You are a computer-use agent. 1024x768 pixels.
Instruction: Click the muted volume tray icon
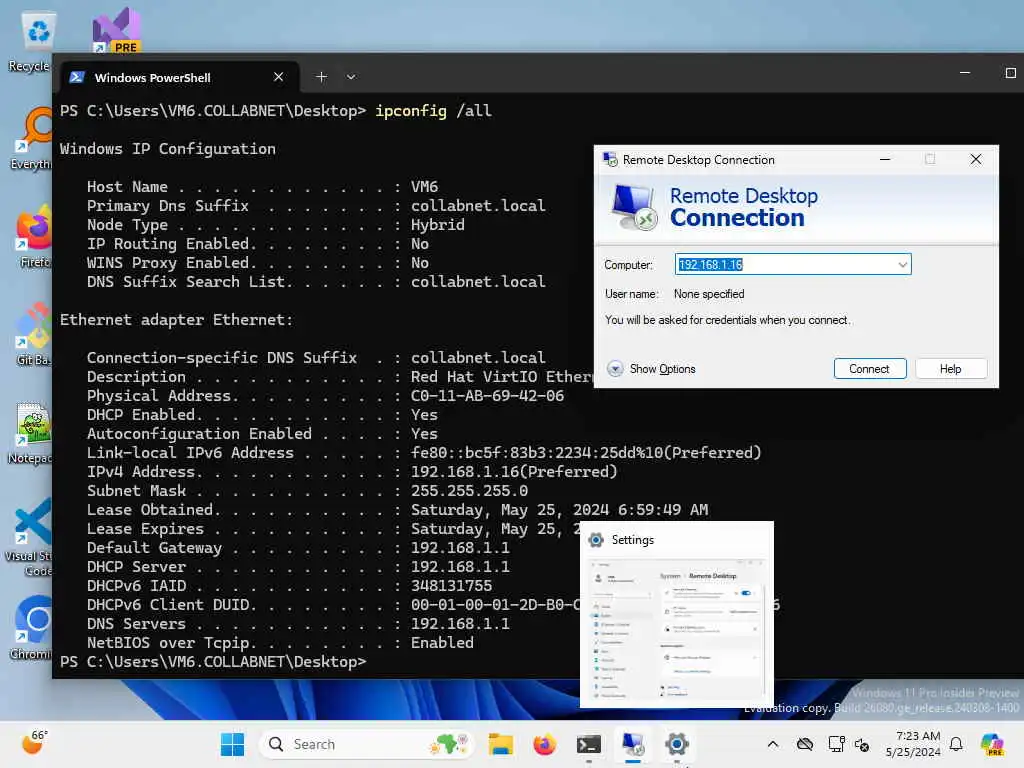click(x=862, y=744)
